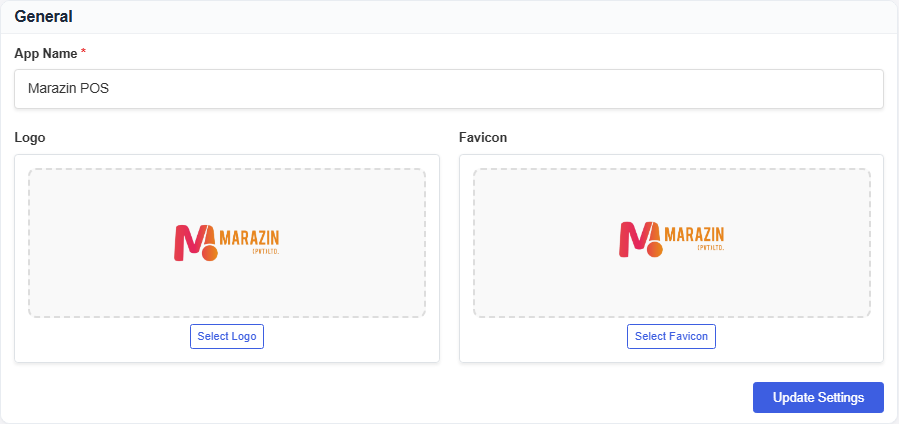899x424 pixels.
Task: Click the Favicon field label
Action: point(483,138)
